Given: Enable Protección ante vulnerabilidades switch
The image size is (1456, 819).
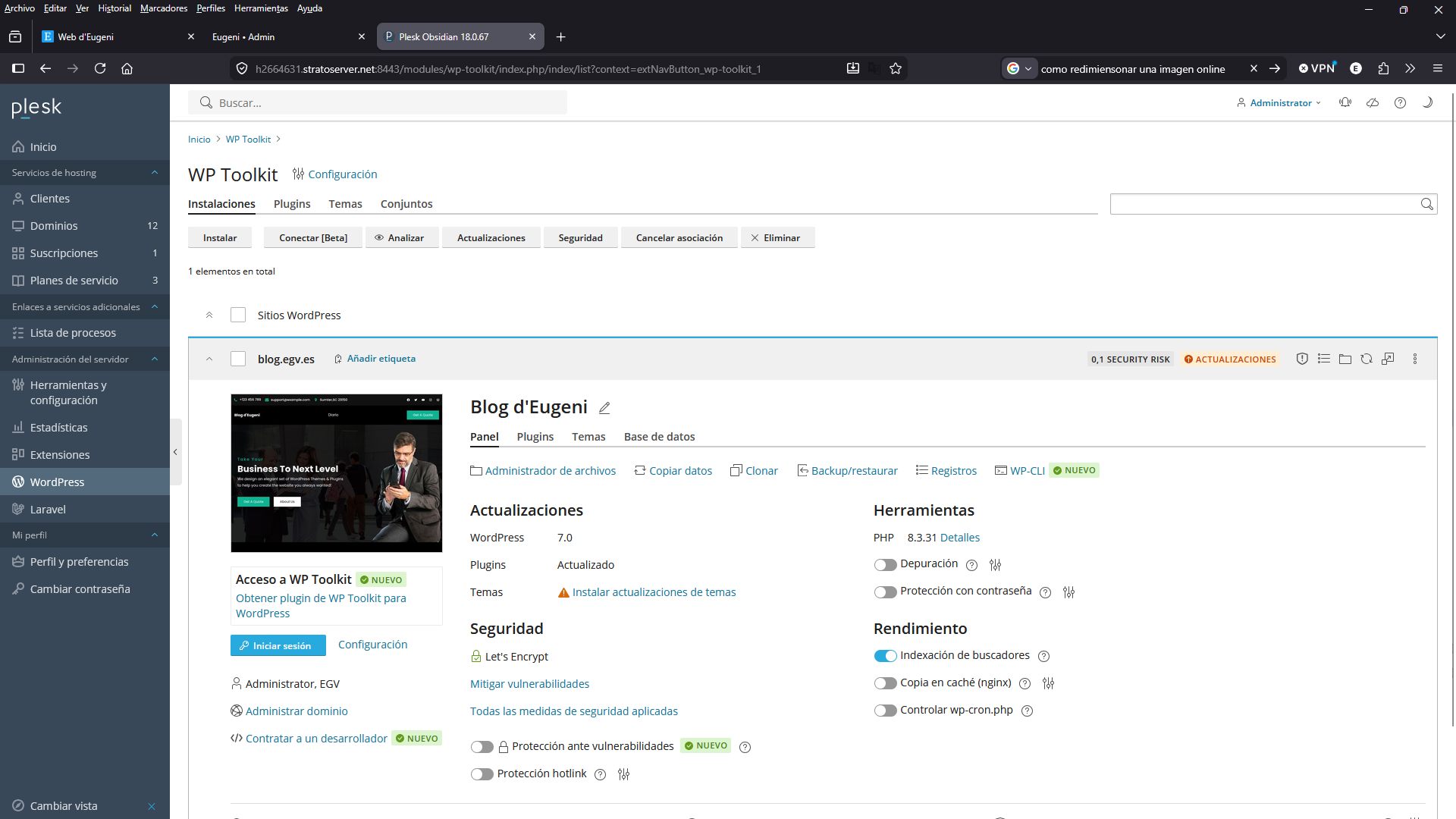Looking at the screenshot, I should [x=482, y=747].
